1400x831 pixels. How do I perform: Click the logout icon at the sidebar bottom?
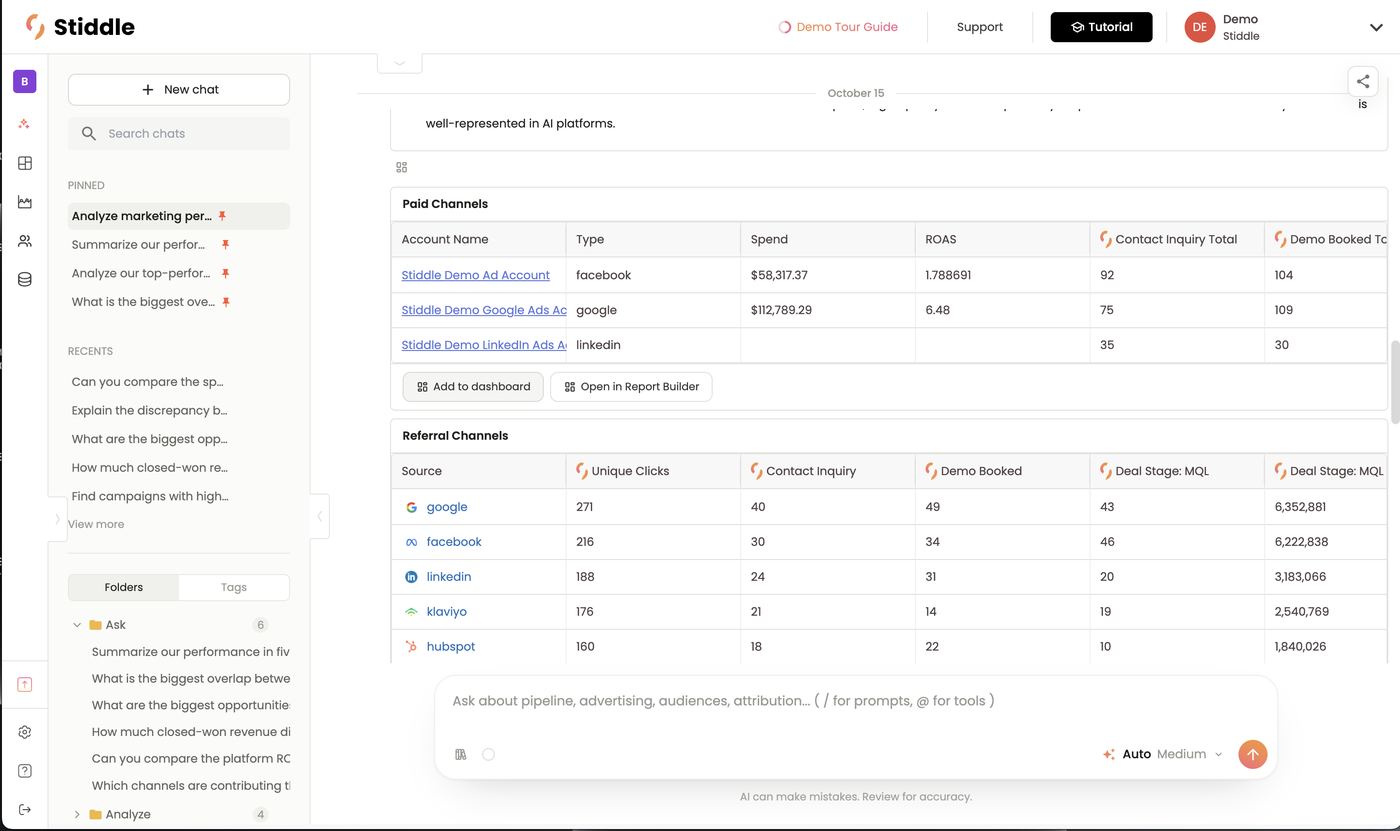[25, 809]
